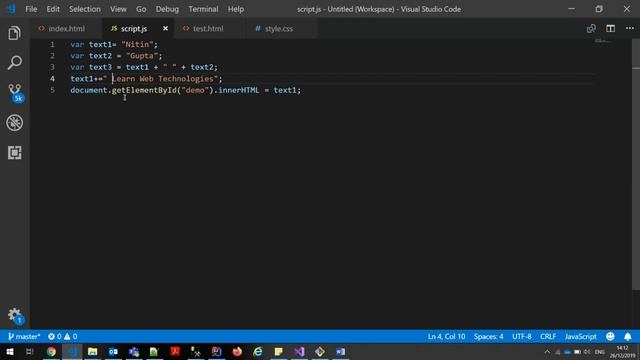This screenshot has height=360, width=640.
Task: Open Task View on the taskbar
Action: (29, 351)
